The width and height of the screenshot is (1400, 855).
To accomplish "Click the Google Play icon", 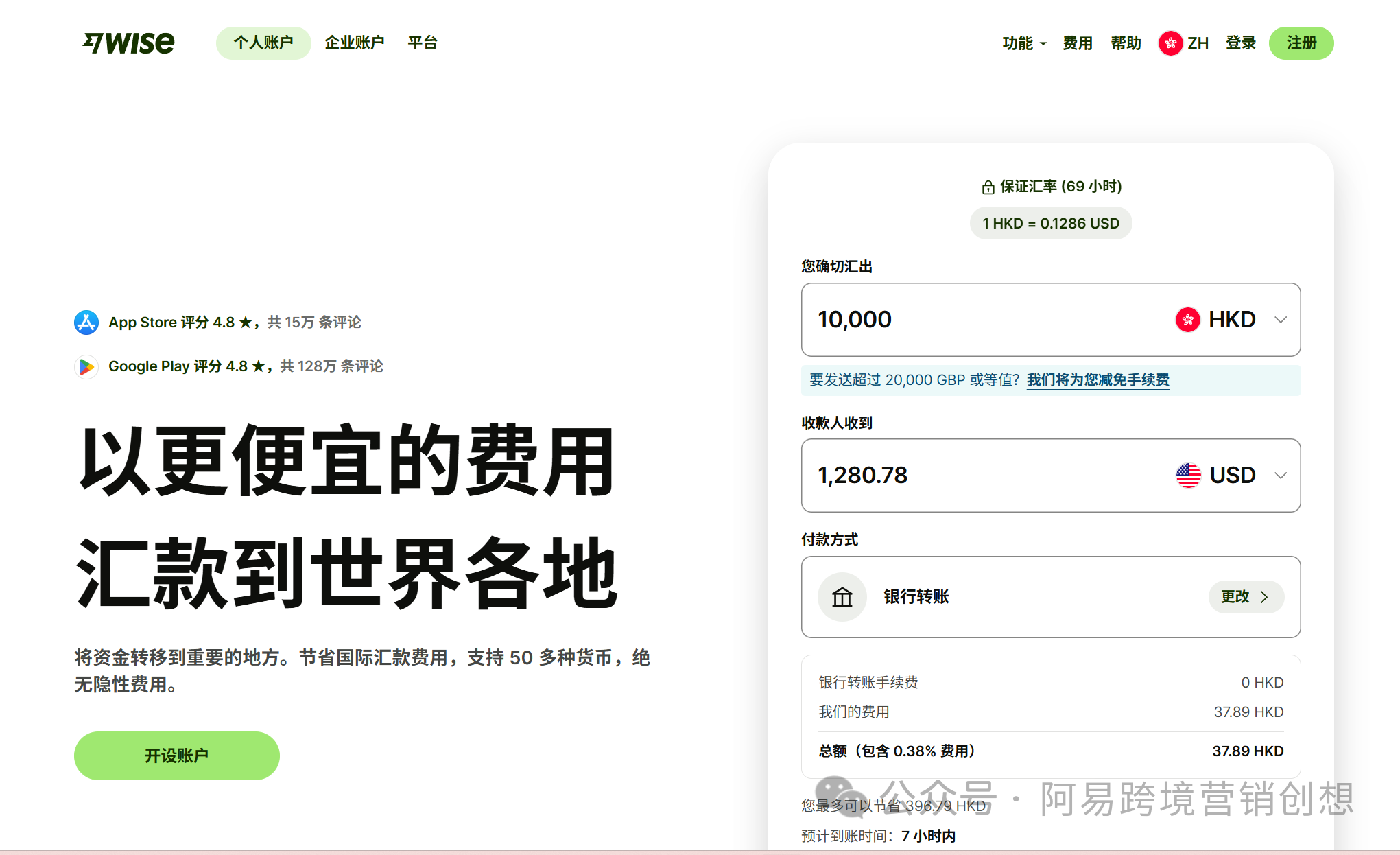I will pos(86,366).
